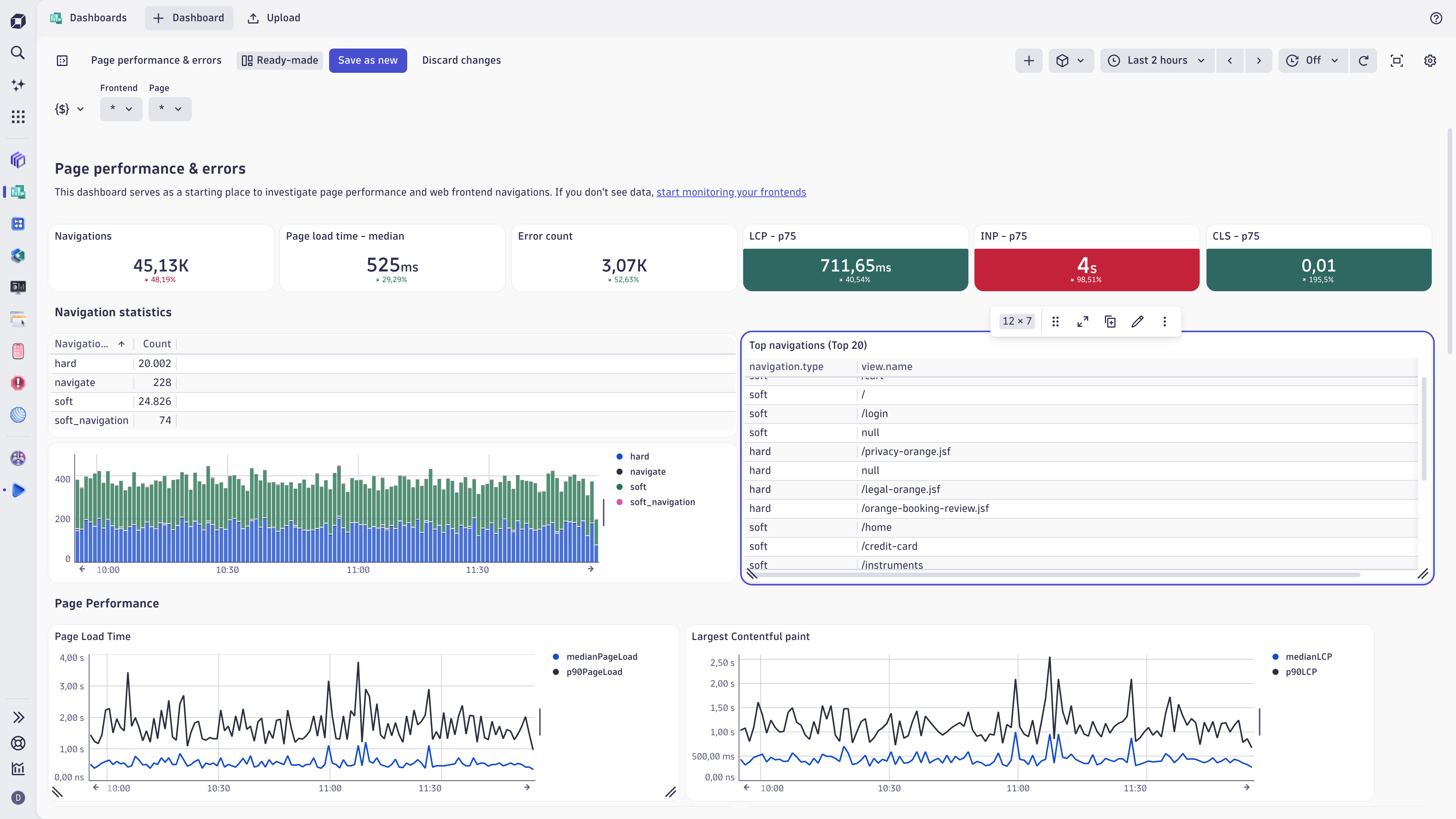Open the auto-refresh Off dropdown
This screenshot has height=819, width=1456.
[1313, 61]
